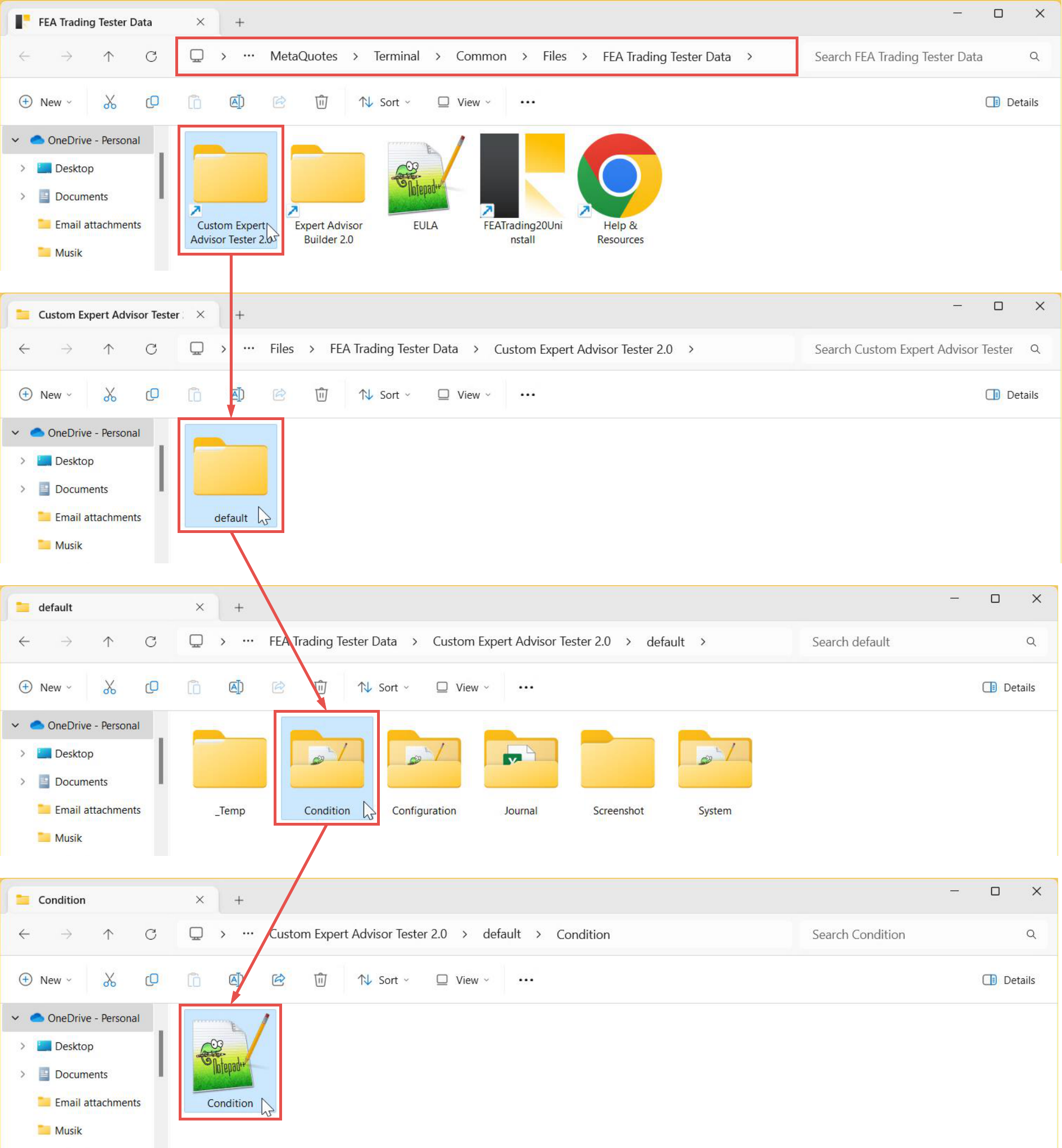This screenshot has width=1062, height=1148.
Task: Add new tab in FEA Trading Tester Data window
Action: tap(239, 22)
